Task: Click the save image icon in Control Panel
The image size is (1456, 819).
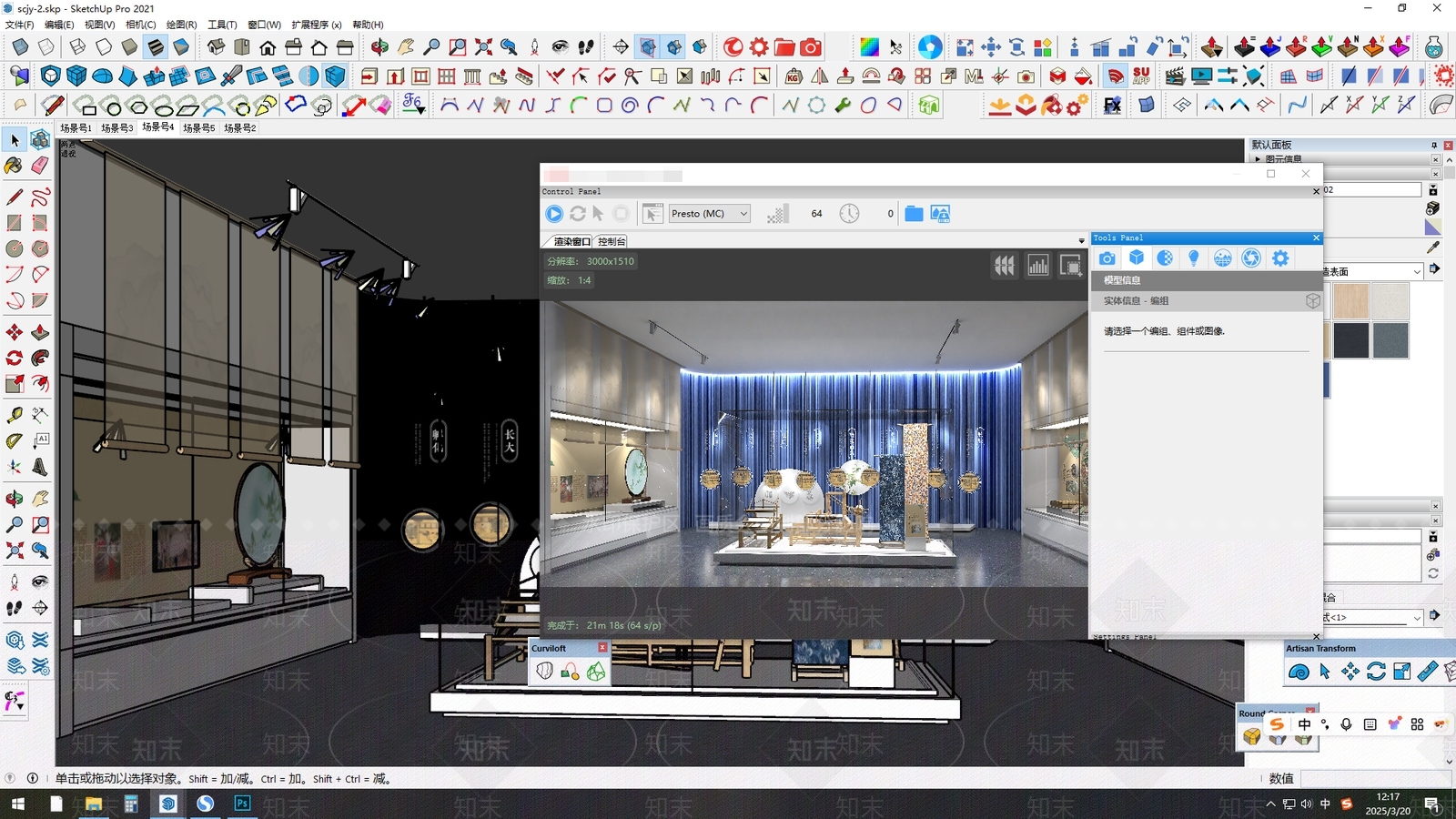Action: click(940, 214)
